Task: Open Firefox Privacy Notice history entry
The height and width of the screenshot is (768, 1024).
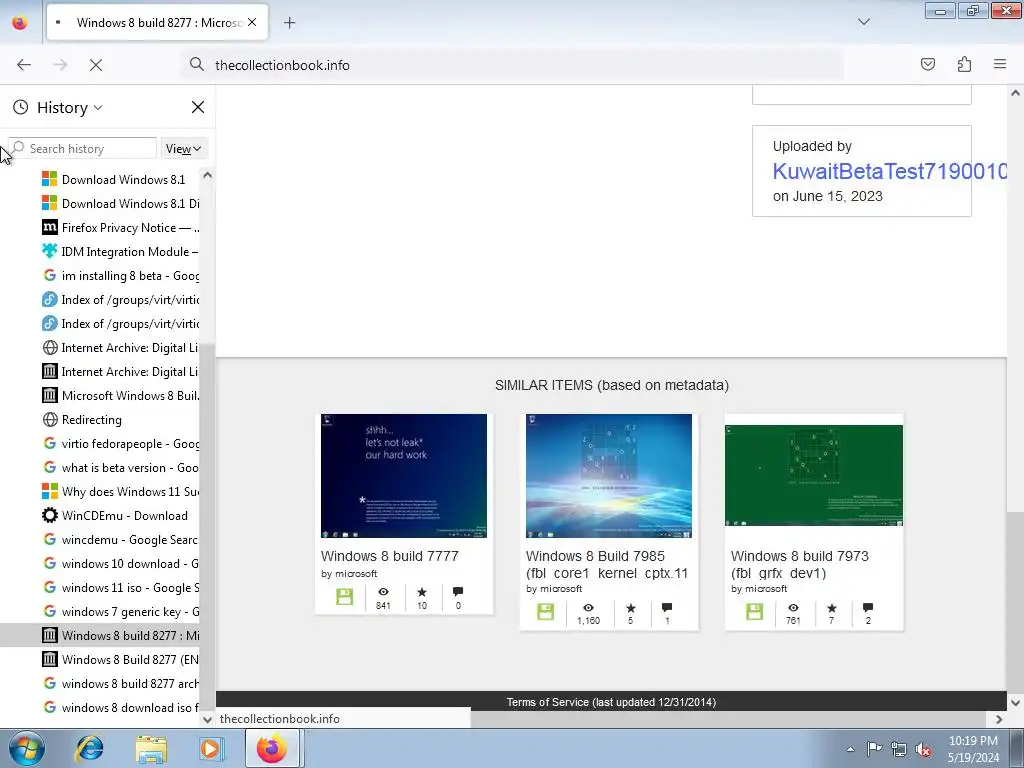Action: 120,228
